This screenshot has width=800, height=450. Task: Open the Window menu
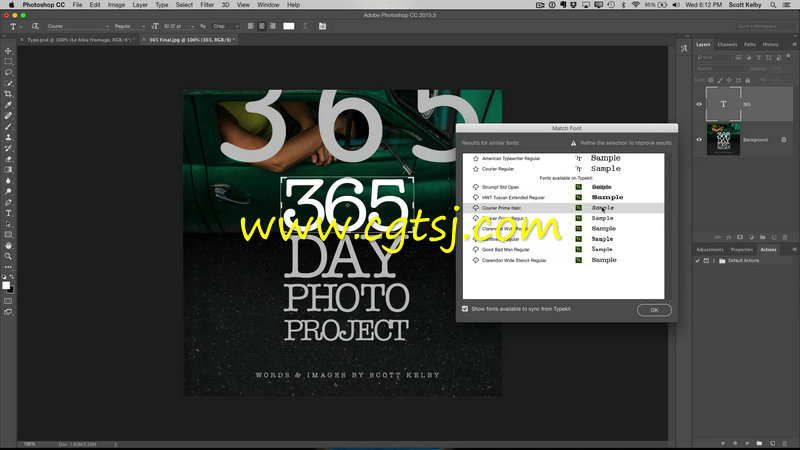click(268, 5)
